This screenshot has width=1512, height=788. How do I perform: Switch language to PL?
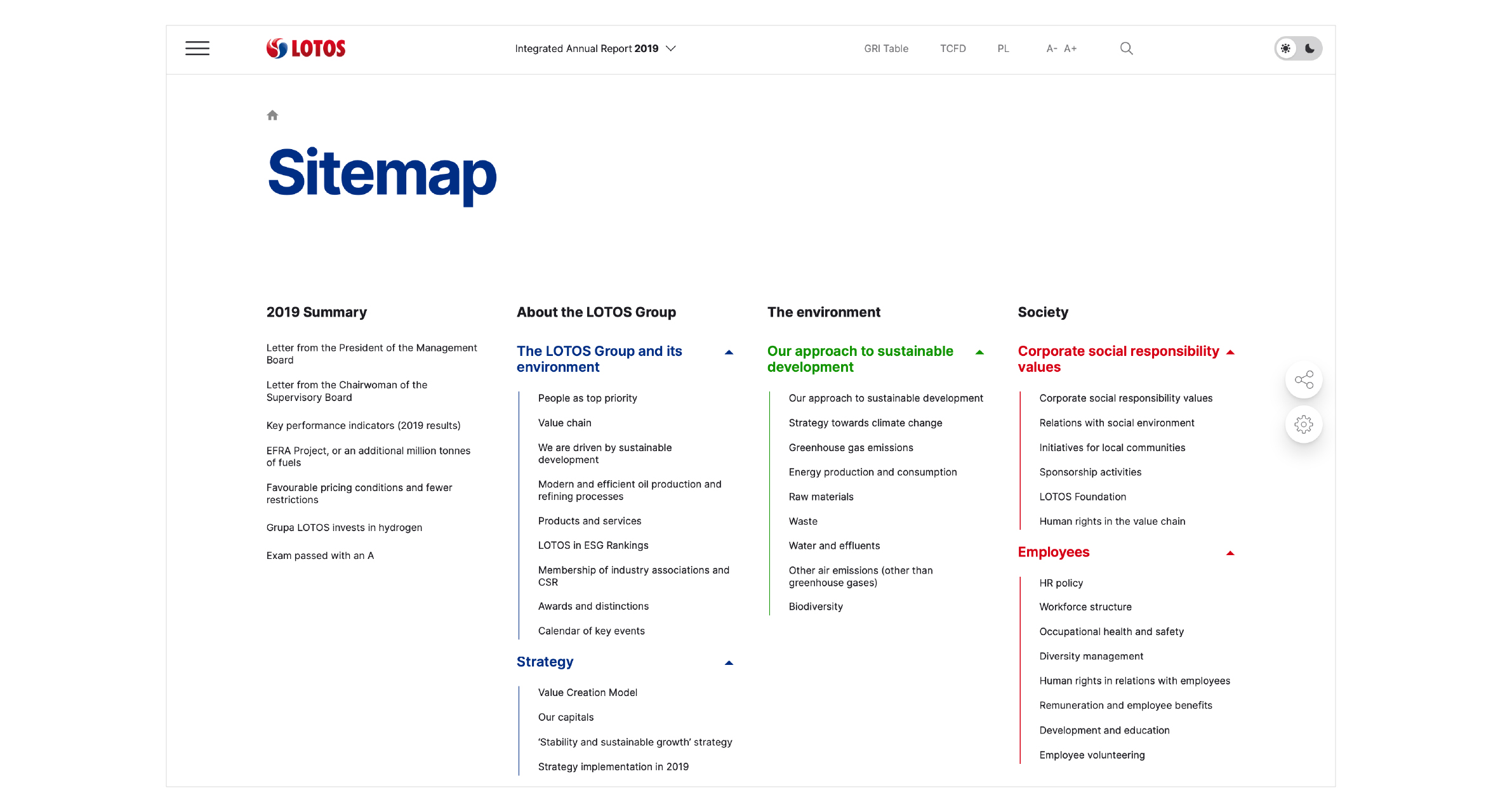pyautogui.click(x=1003, y=48)
